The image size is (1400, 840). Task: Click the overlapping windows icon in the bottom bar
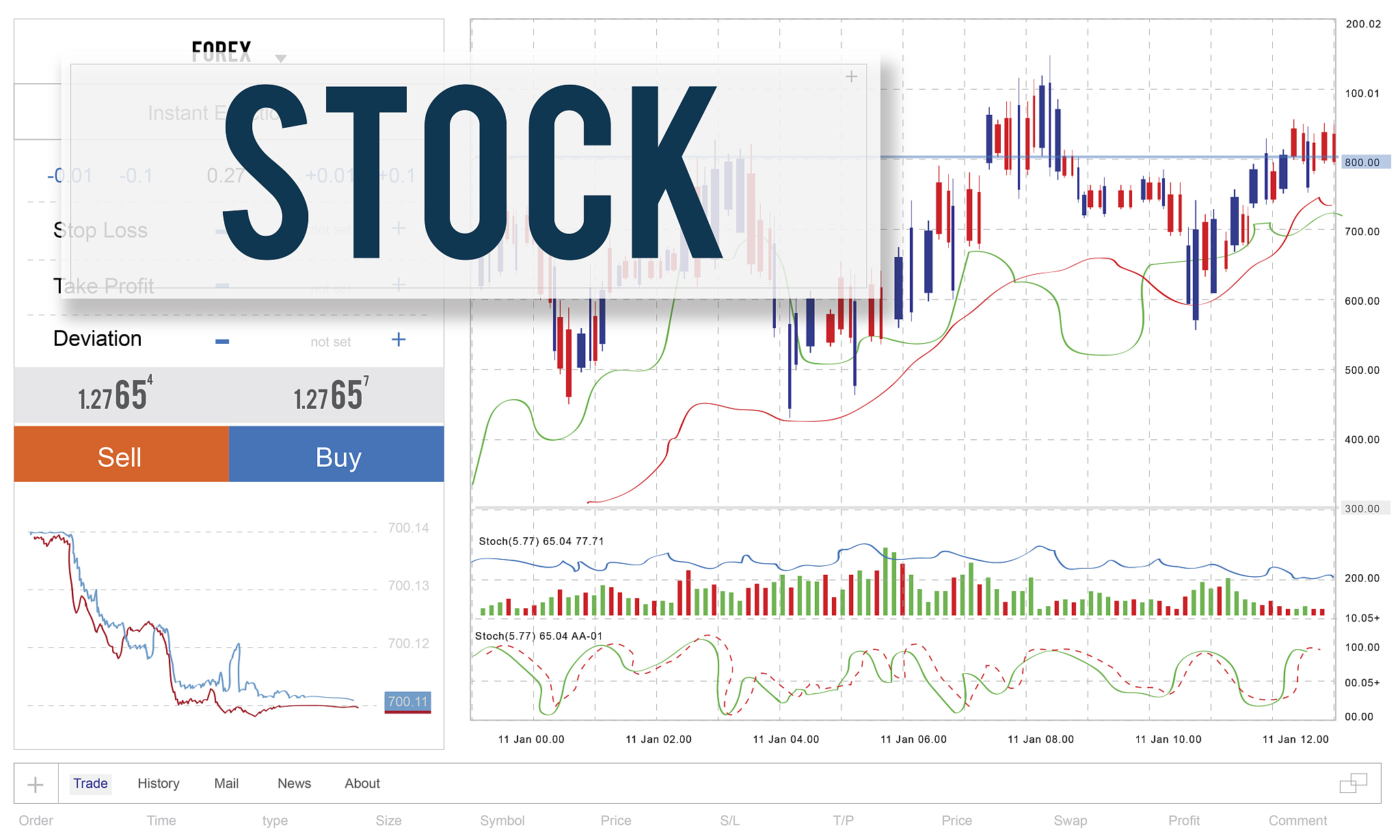coord(1353,783)
